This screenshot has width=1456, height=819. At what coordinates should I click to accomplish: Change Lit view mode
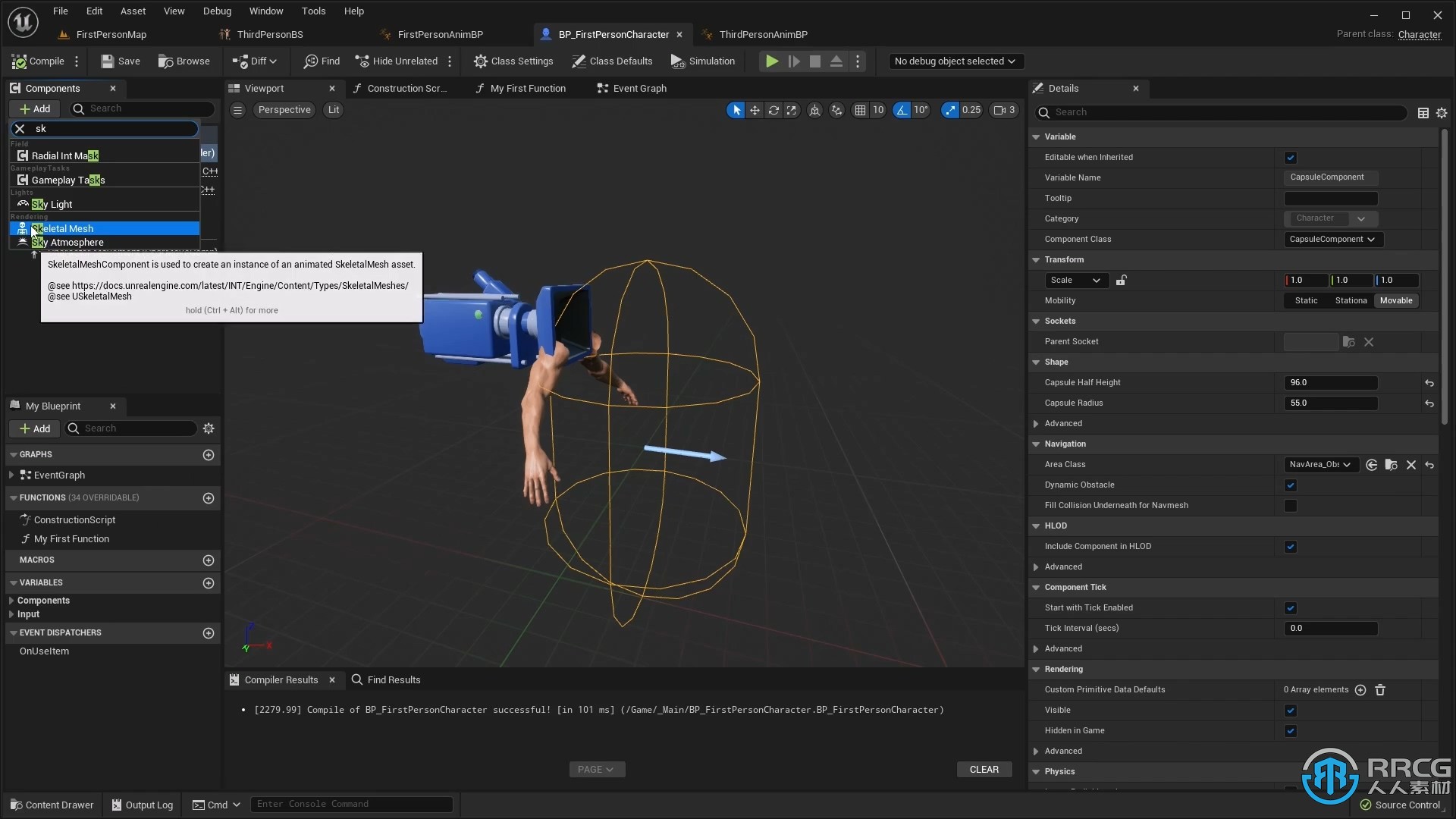pos(334,110)
